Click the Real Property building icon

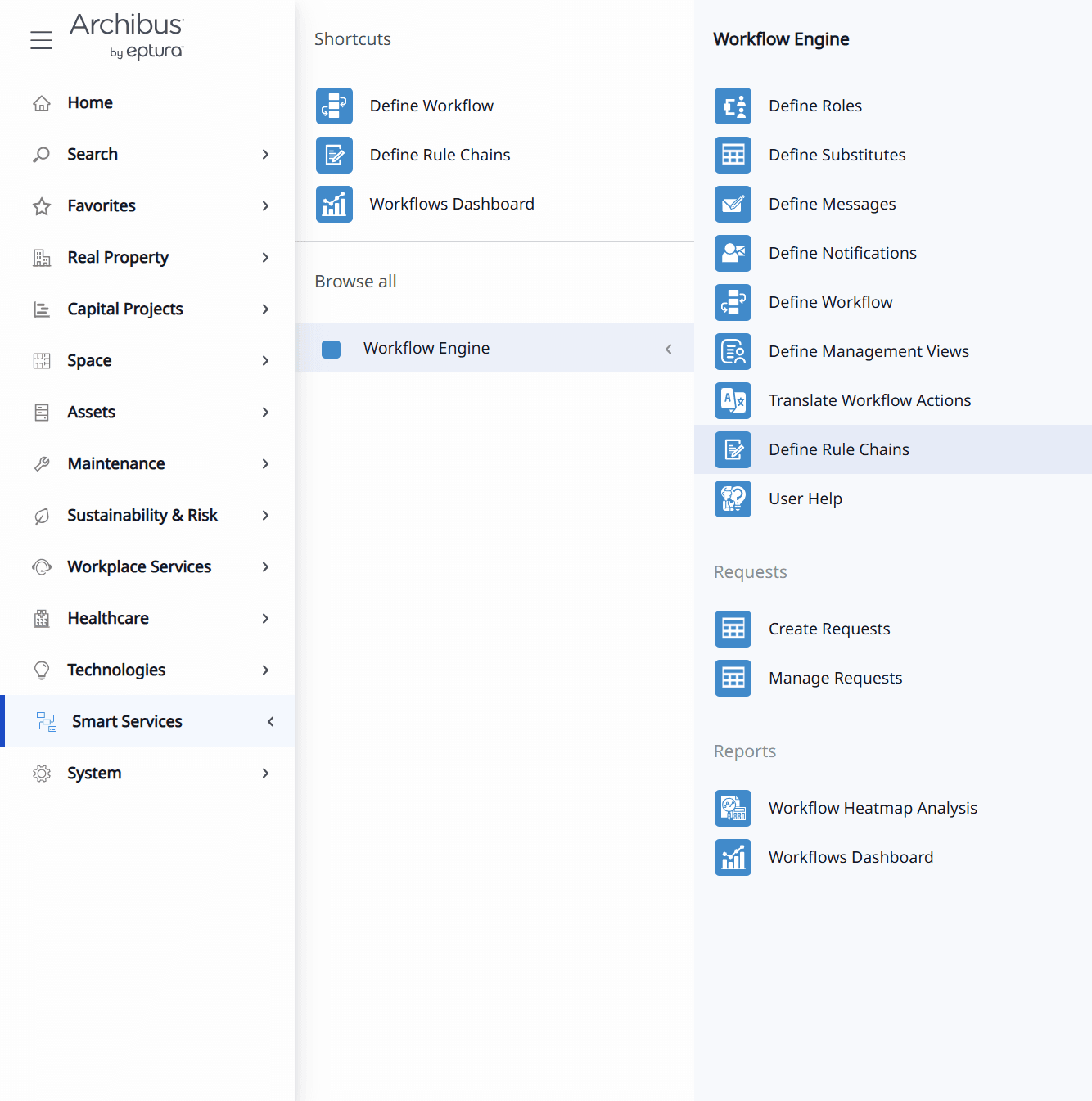42,258
